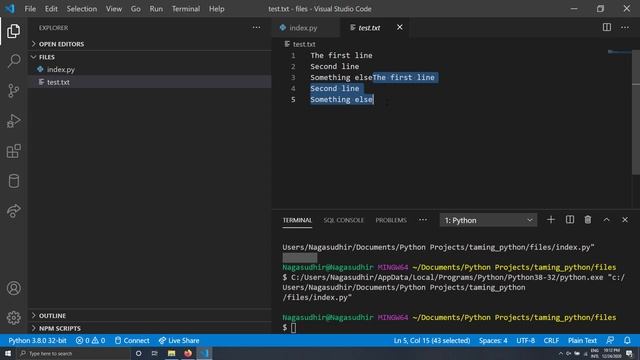Split the editor to the right
The image size is (640, 360).
click(607, 27)
